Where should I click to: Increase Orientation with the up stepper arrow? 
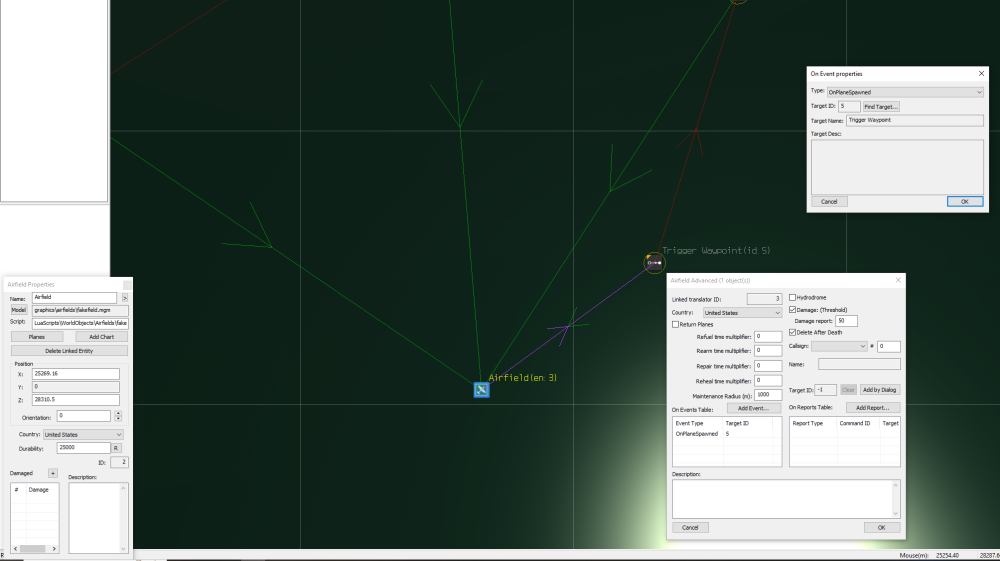click(x=118, y=412)
